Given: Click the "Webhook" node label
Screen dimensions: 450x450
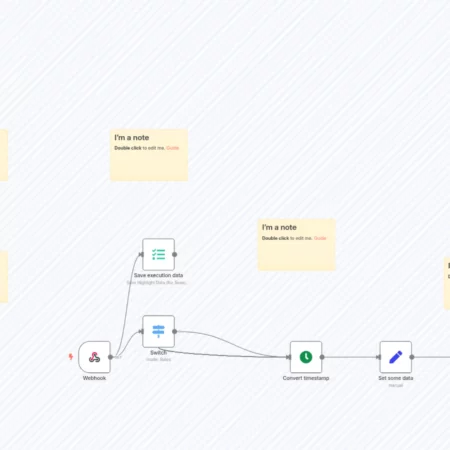Looking at the screenshot, I should coord(94,378).
